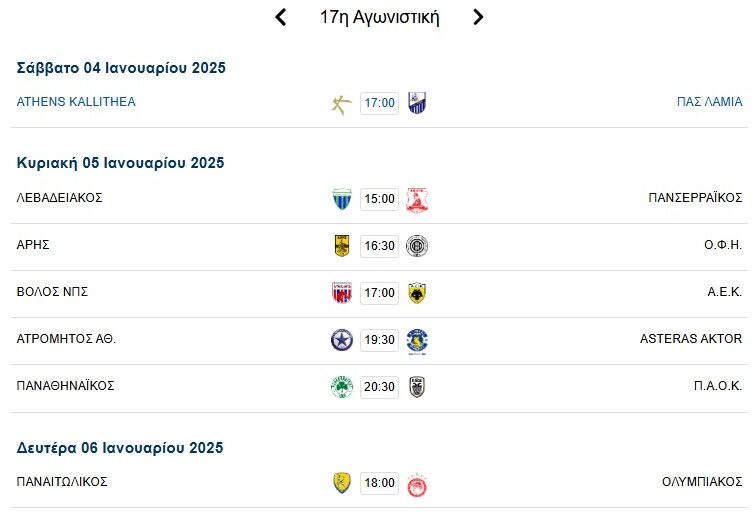Click the 17η Αγωνιστική matchday title

tap(379, 17)
